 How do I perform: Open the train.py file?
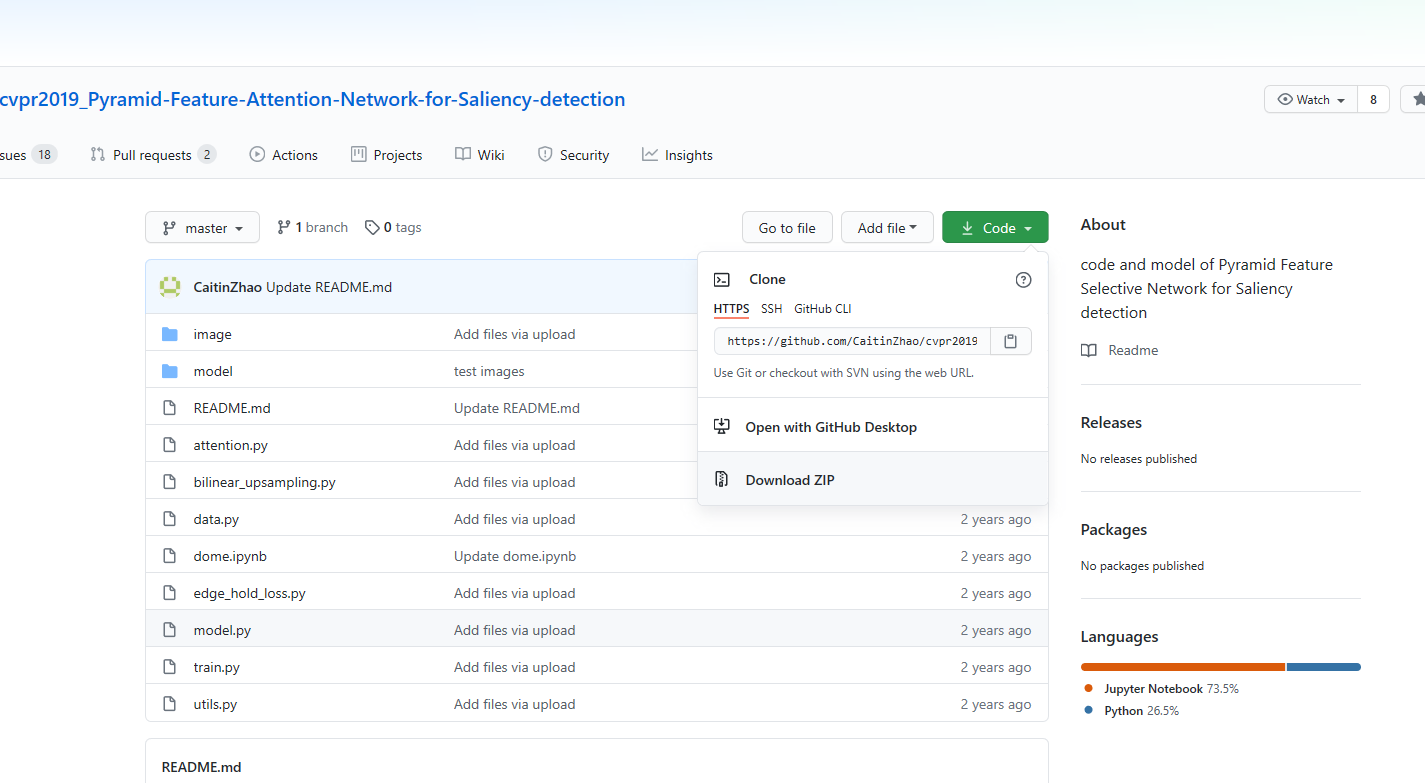[x=217, y=667]
